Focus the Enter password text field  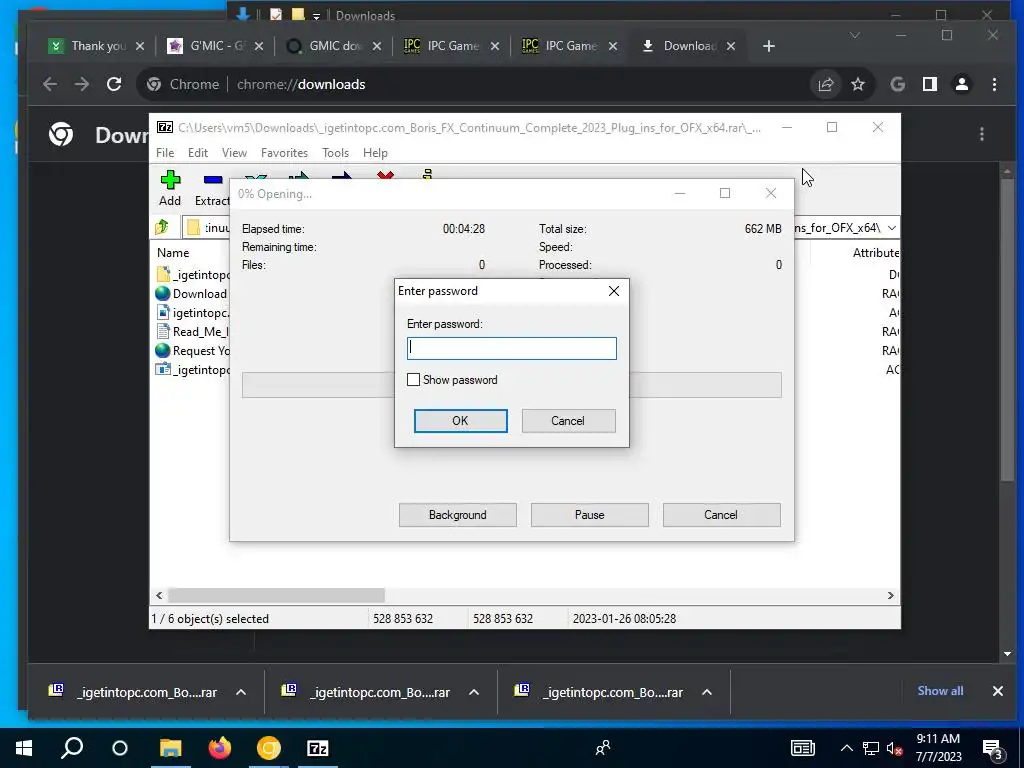(511, 348)
